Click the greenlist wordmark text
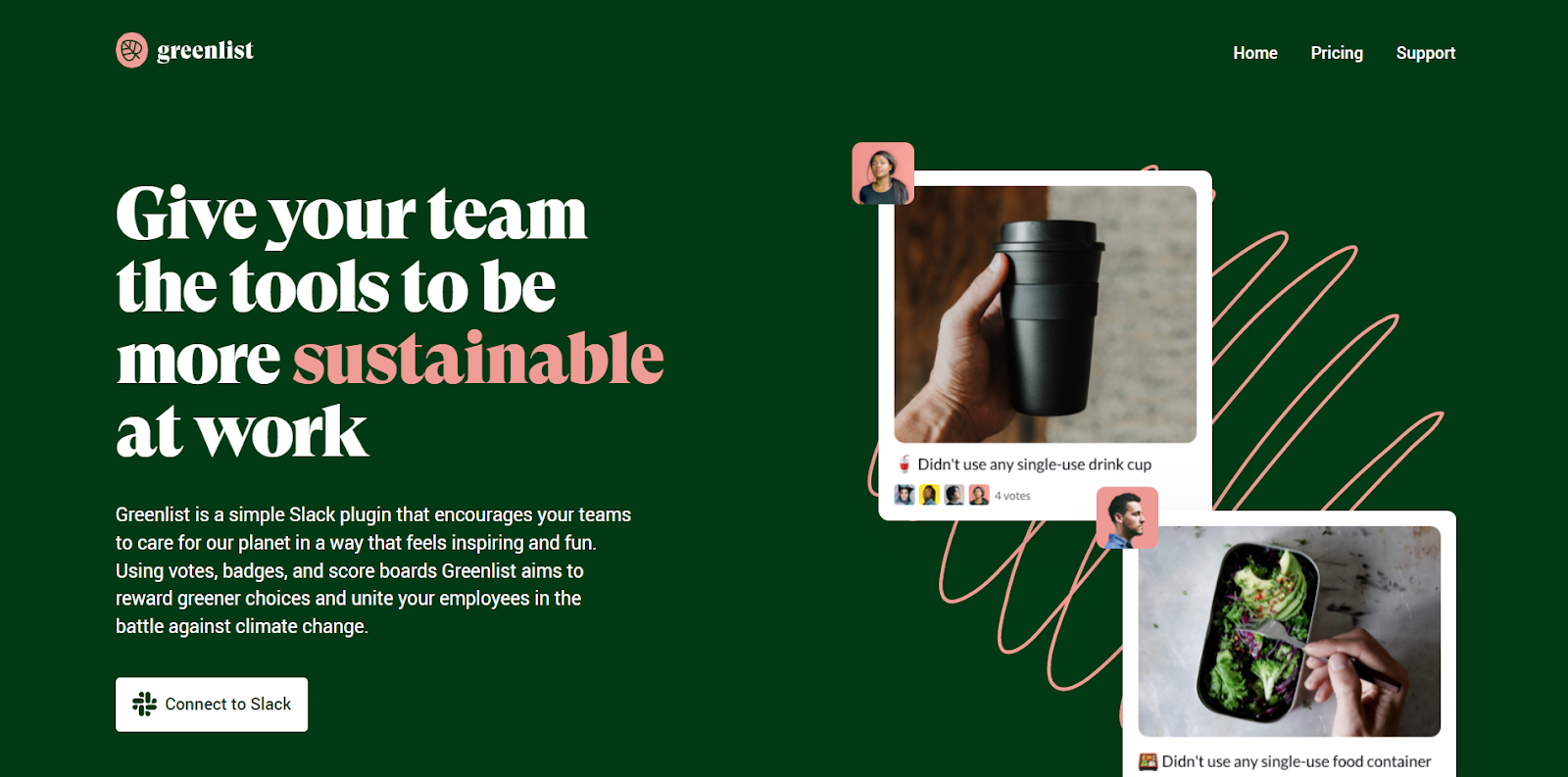Viewport: 1568px width, 777px height. pos(205,50)
